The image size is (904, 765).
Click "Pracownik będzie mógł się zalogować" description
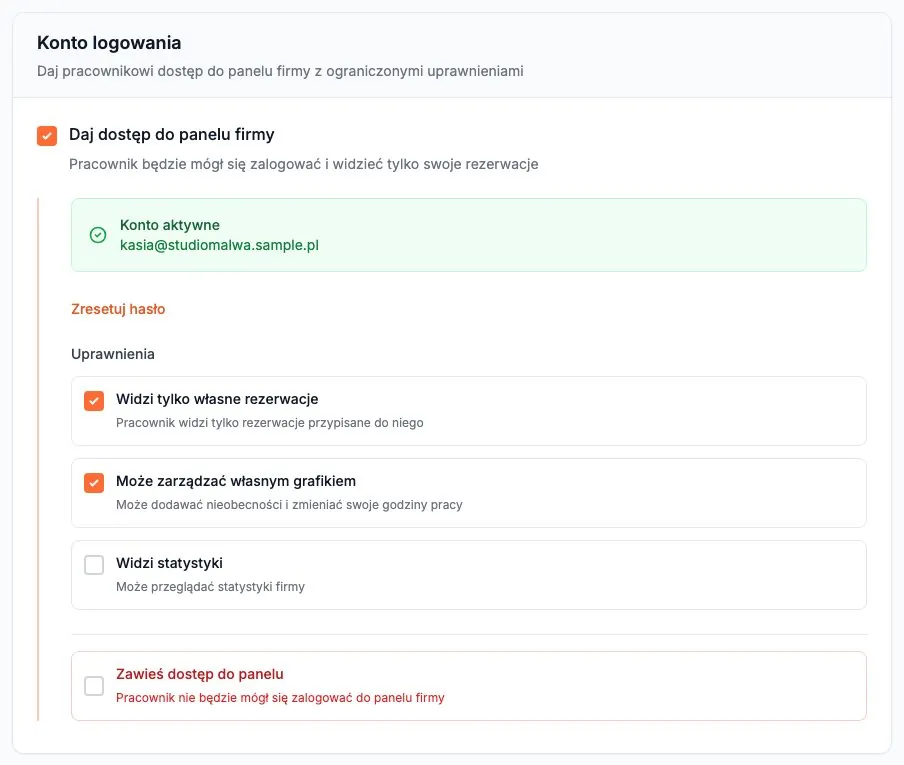click(304, 164)
